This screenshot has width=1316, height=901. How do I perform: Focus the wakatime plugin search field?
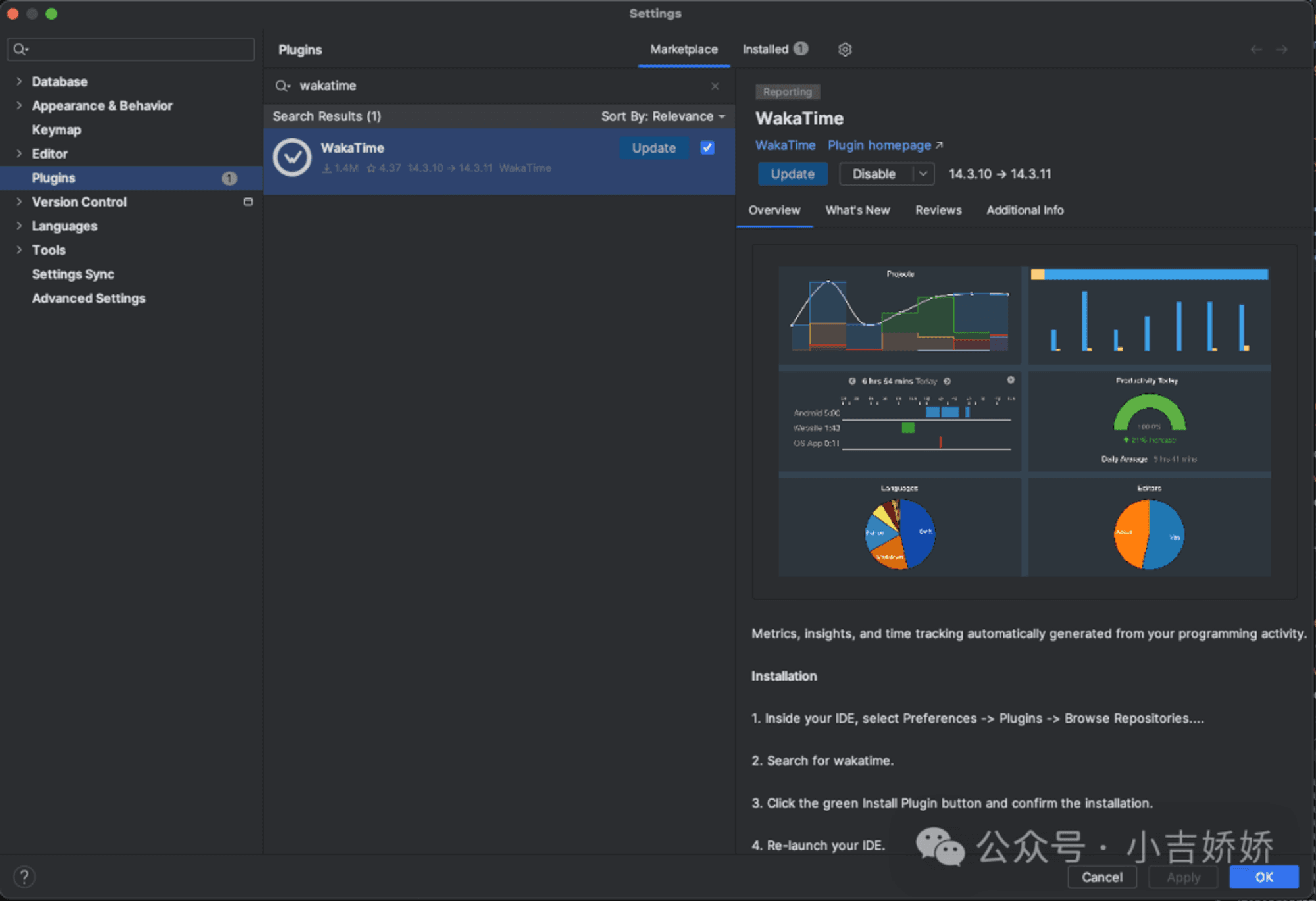500,86
